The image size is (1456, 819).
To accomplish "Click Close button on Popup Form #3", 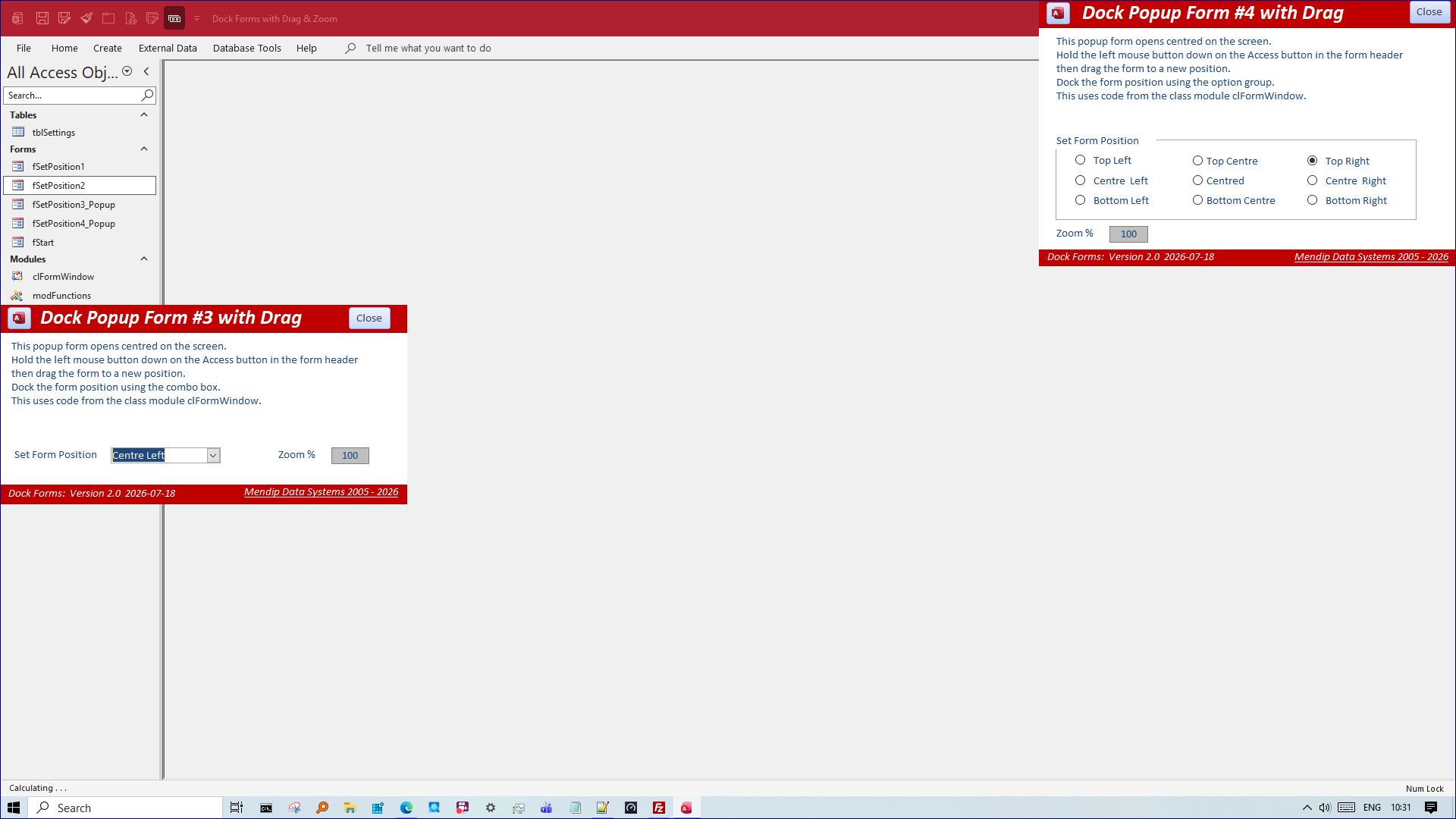I will 369,318.
